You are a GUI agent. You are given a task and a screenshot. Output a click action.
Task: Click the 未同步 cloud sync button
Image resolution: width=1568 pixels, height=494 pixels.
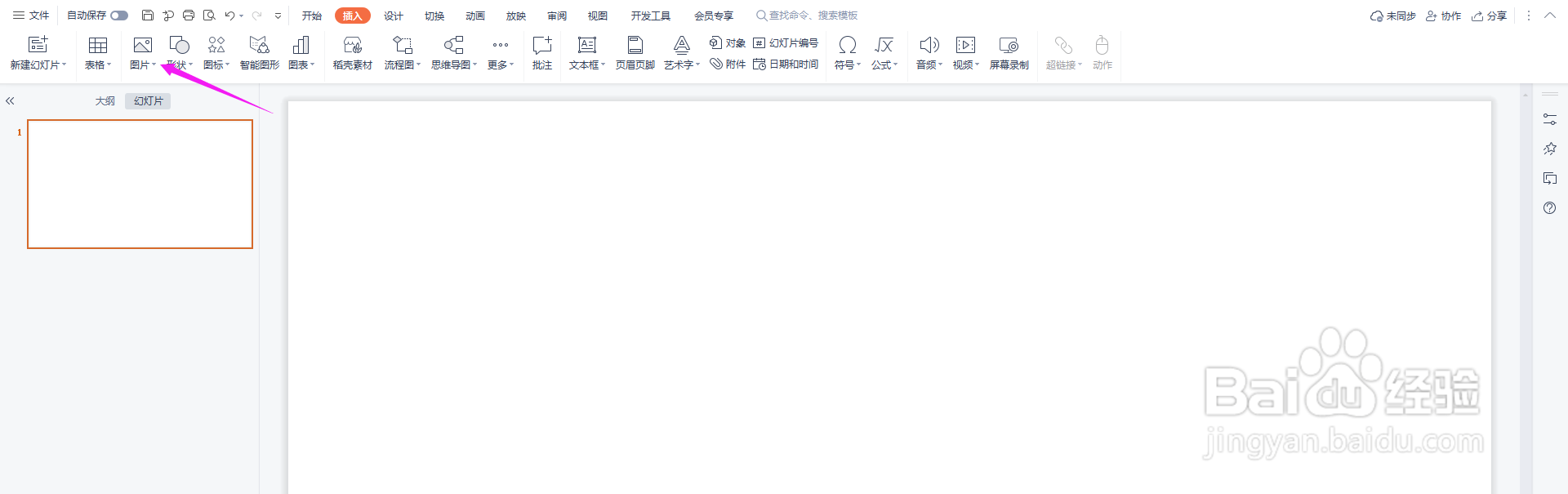(1392, 16)
